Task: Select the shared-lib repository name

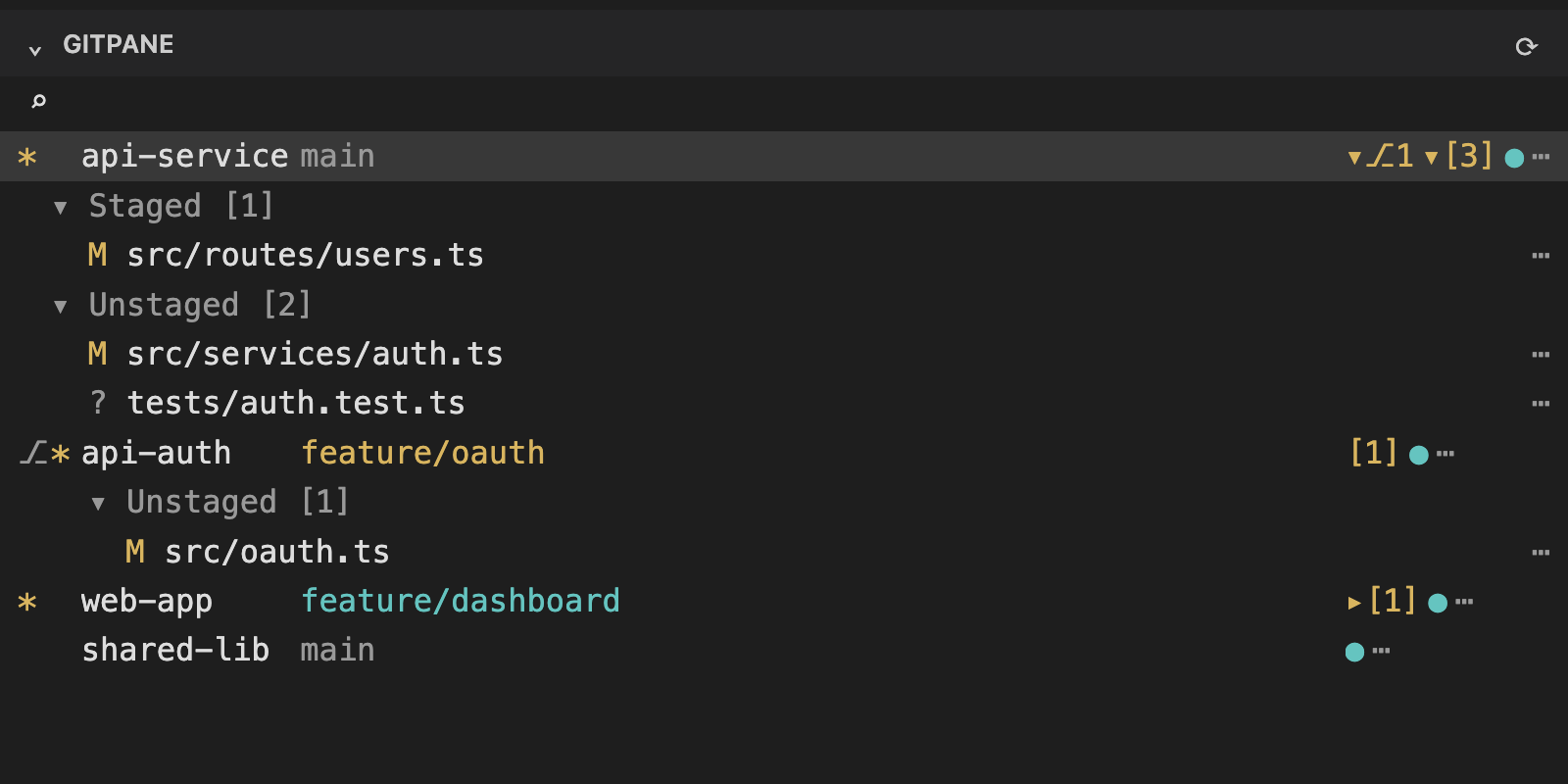Action: click(x=175, y=650)
